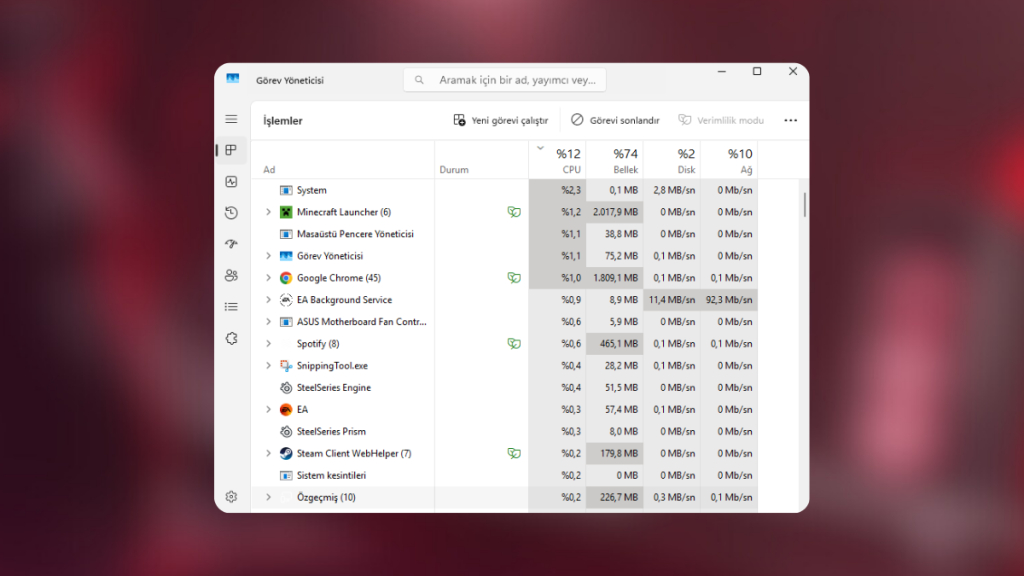The width and height of the screenshot is (1024, 576).
Task: Expand the ASUS Motherboard Fan Control row
Action: pyautogui.click(x=268, y=322)
